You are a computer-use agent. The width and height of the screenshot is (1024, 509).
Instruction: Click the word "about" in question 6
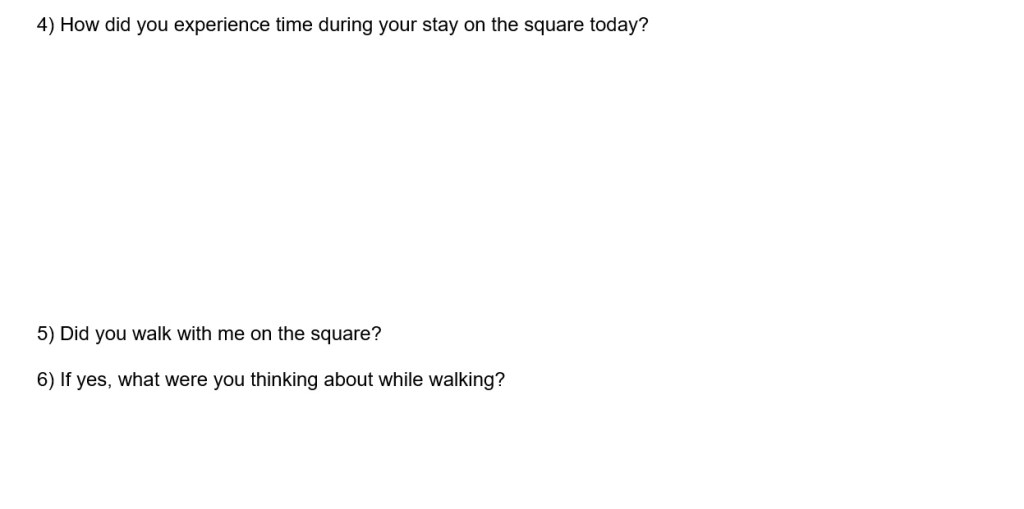tap(348, 380)
